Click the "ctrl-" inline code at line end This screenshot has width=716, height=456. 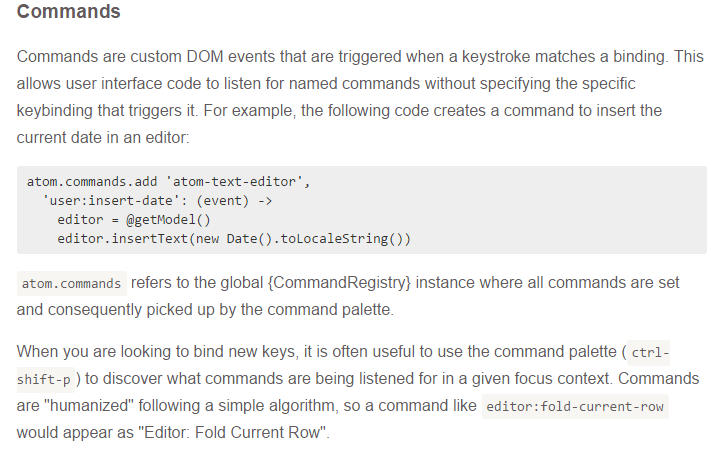[x=651, y=354]
